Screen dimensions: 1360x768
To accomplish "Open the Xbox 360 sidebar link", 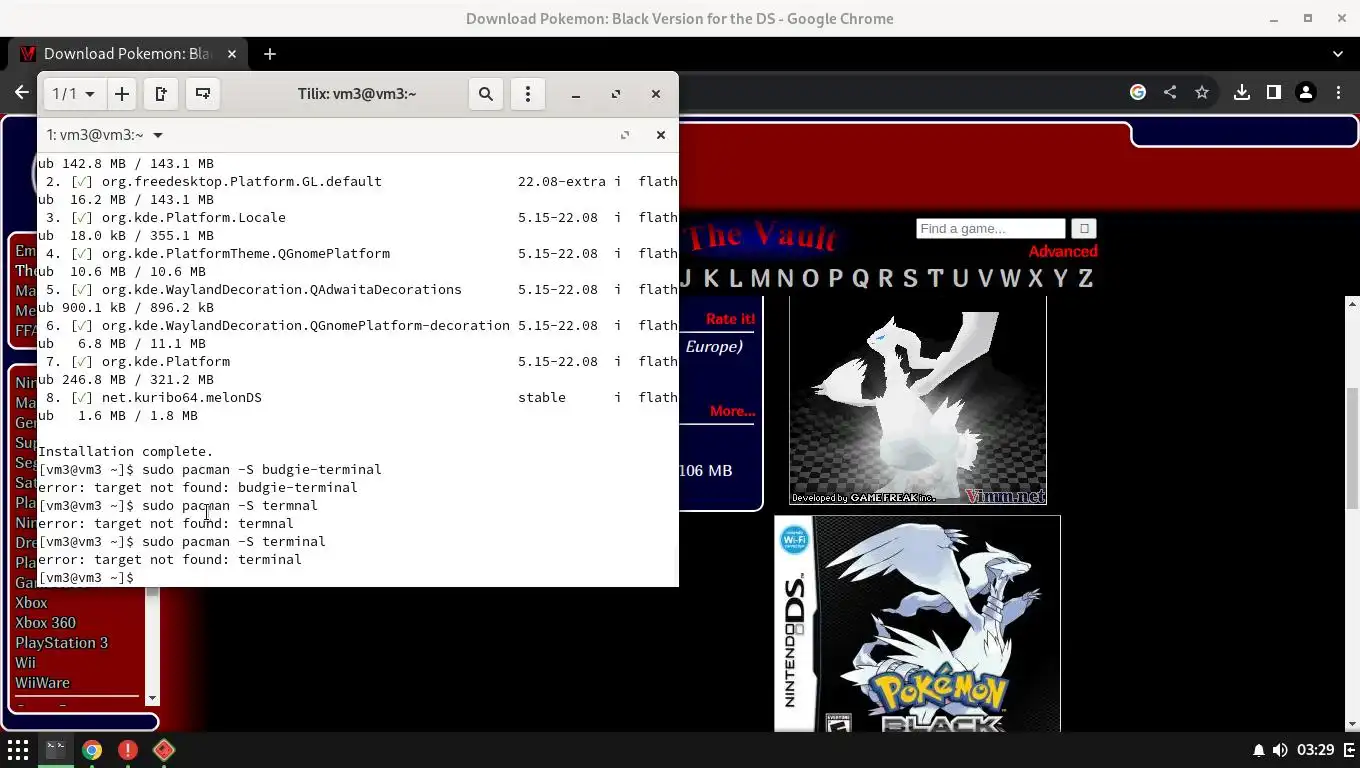I will coord(45,623).
